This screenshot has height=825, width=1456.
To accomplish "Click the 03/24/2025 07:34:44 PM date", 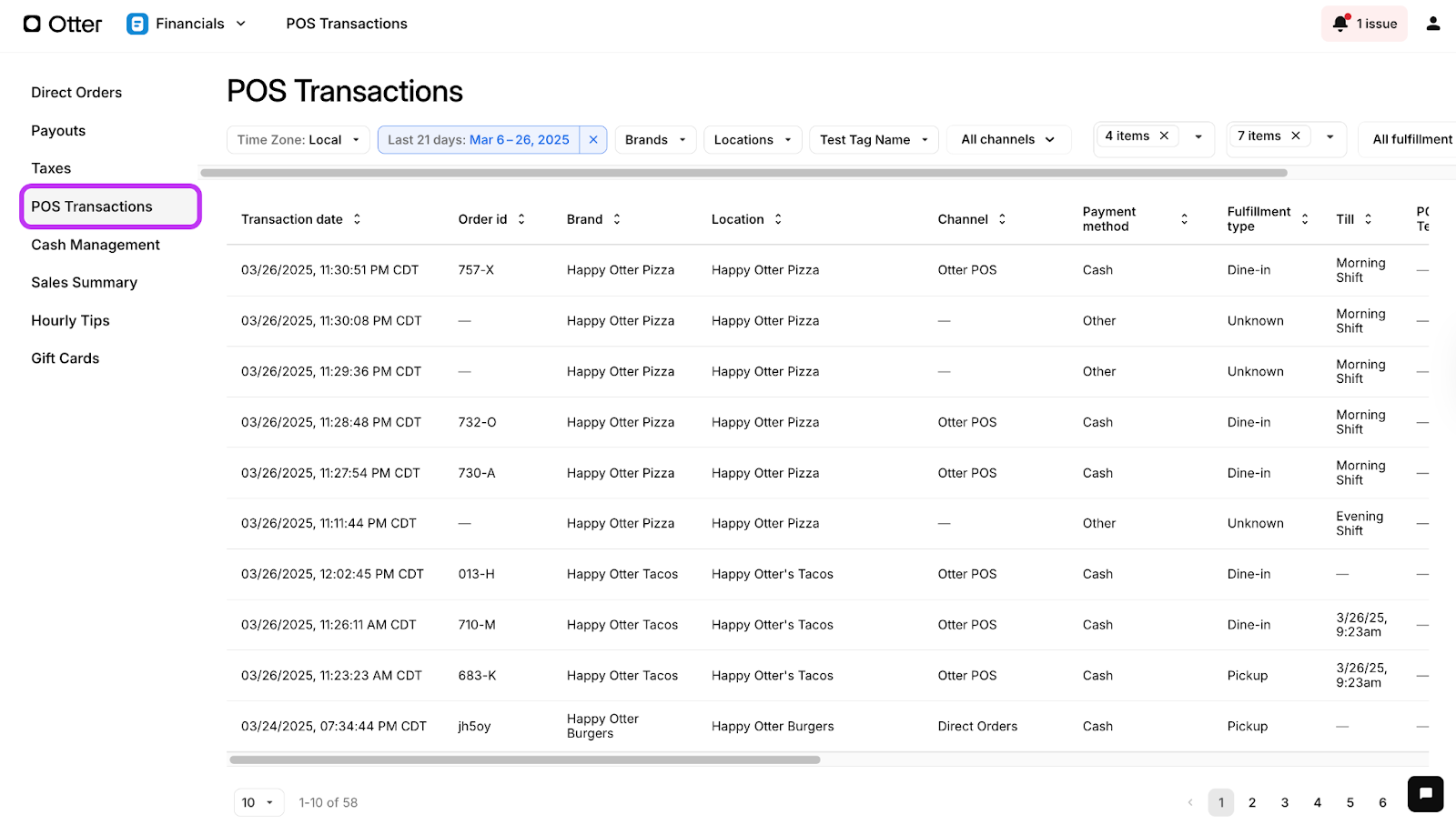I will (333, 726).
